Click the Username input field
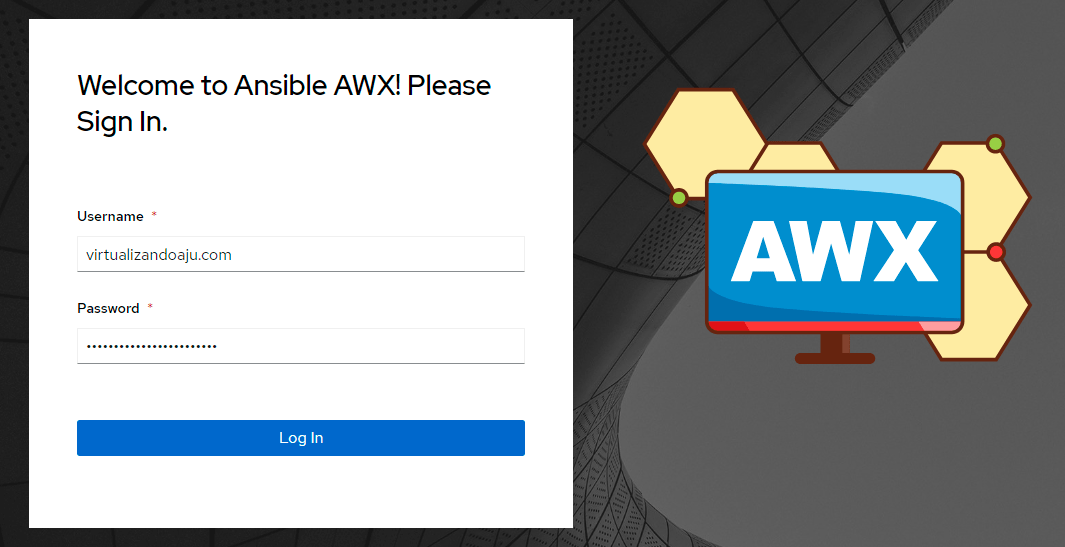The height and width of the screenshot is (547, 1065). coord(300,254)
